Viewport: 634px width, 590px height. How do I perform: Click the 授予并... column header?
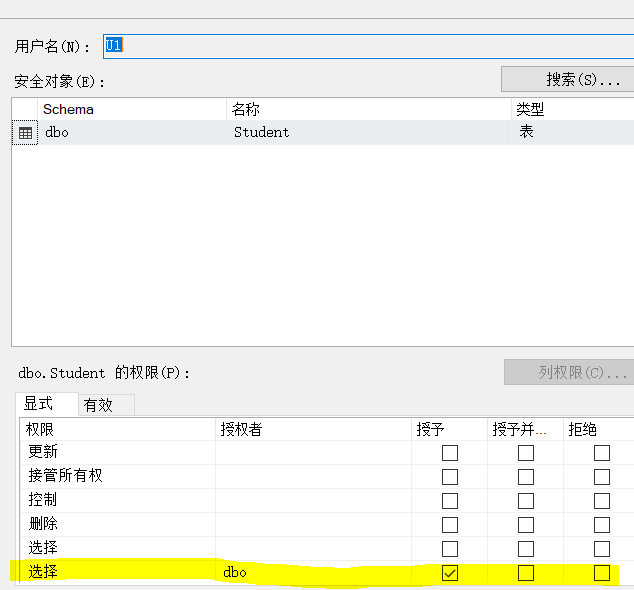pos(525,429)
